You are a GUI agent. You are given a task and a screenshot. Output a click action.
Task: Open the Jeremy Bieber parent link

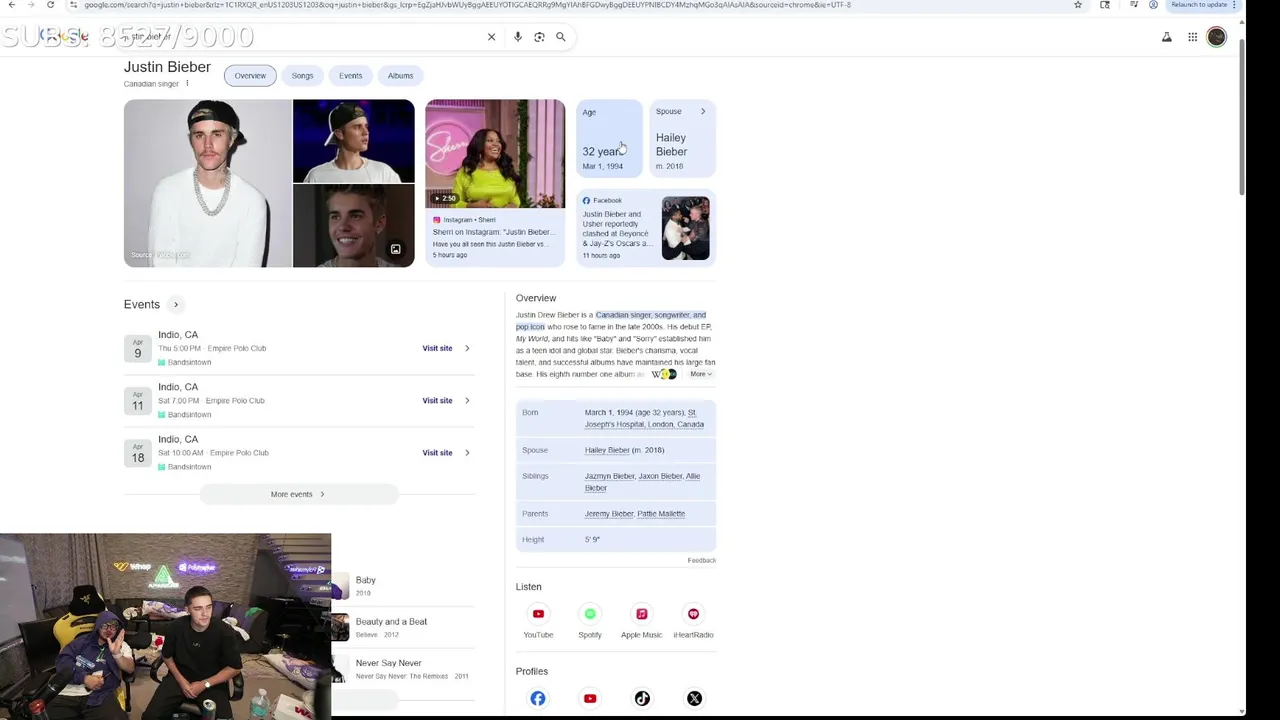(608, 514)
